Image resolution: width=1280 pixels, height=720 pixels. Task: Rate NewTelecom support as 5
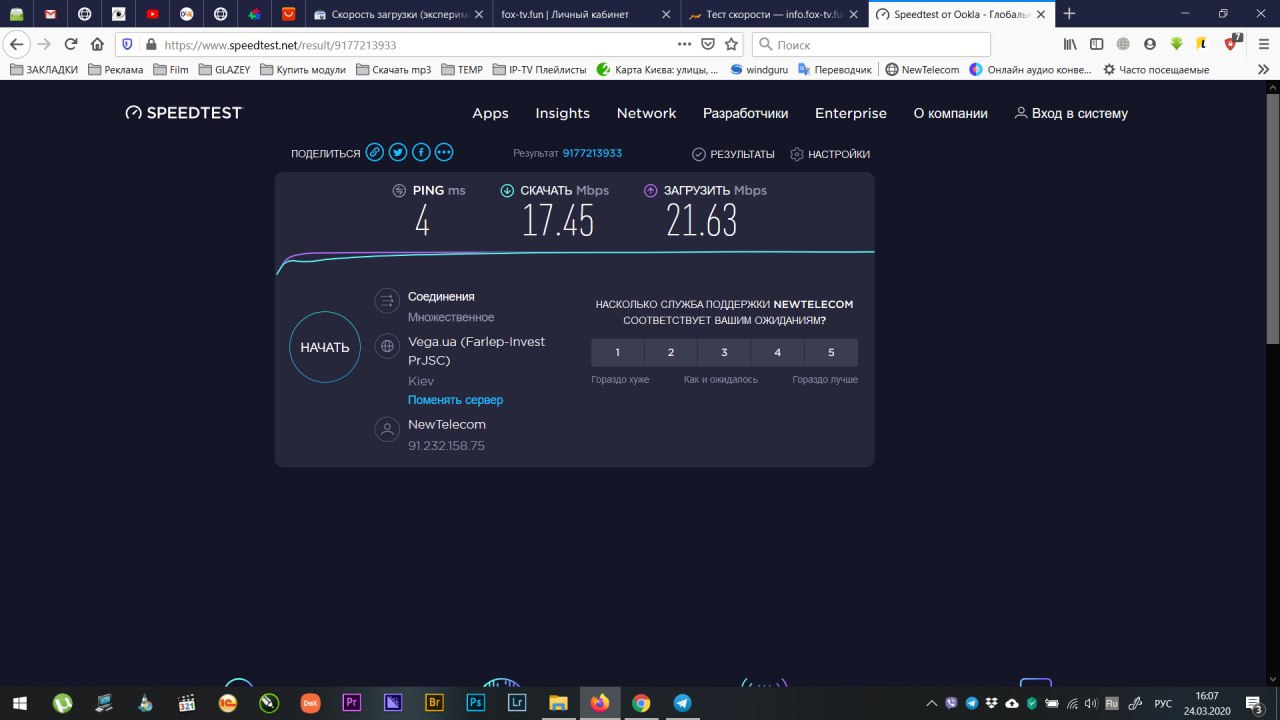(831, 352)
